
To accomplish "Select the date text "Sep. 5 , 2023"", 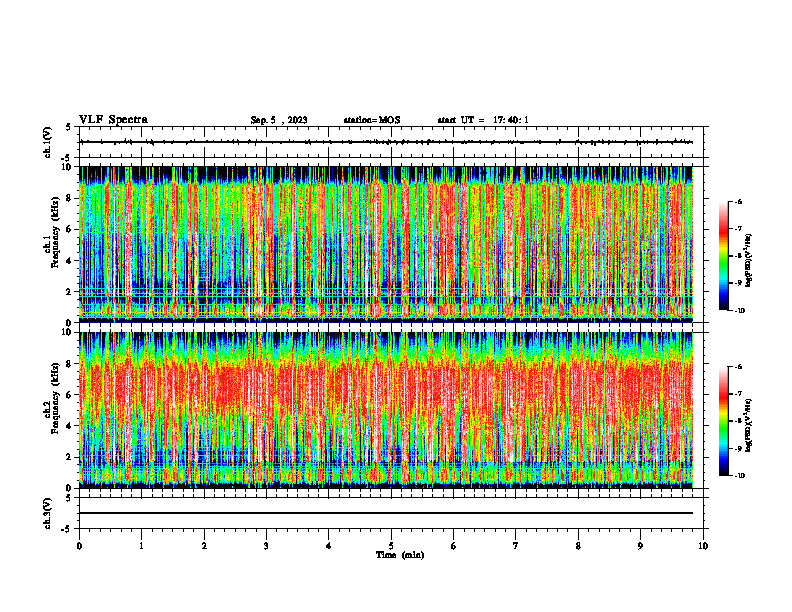I will [279, 120].
